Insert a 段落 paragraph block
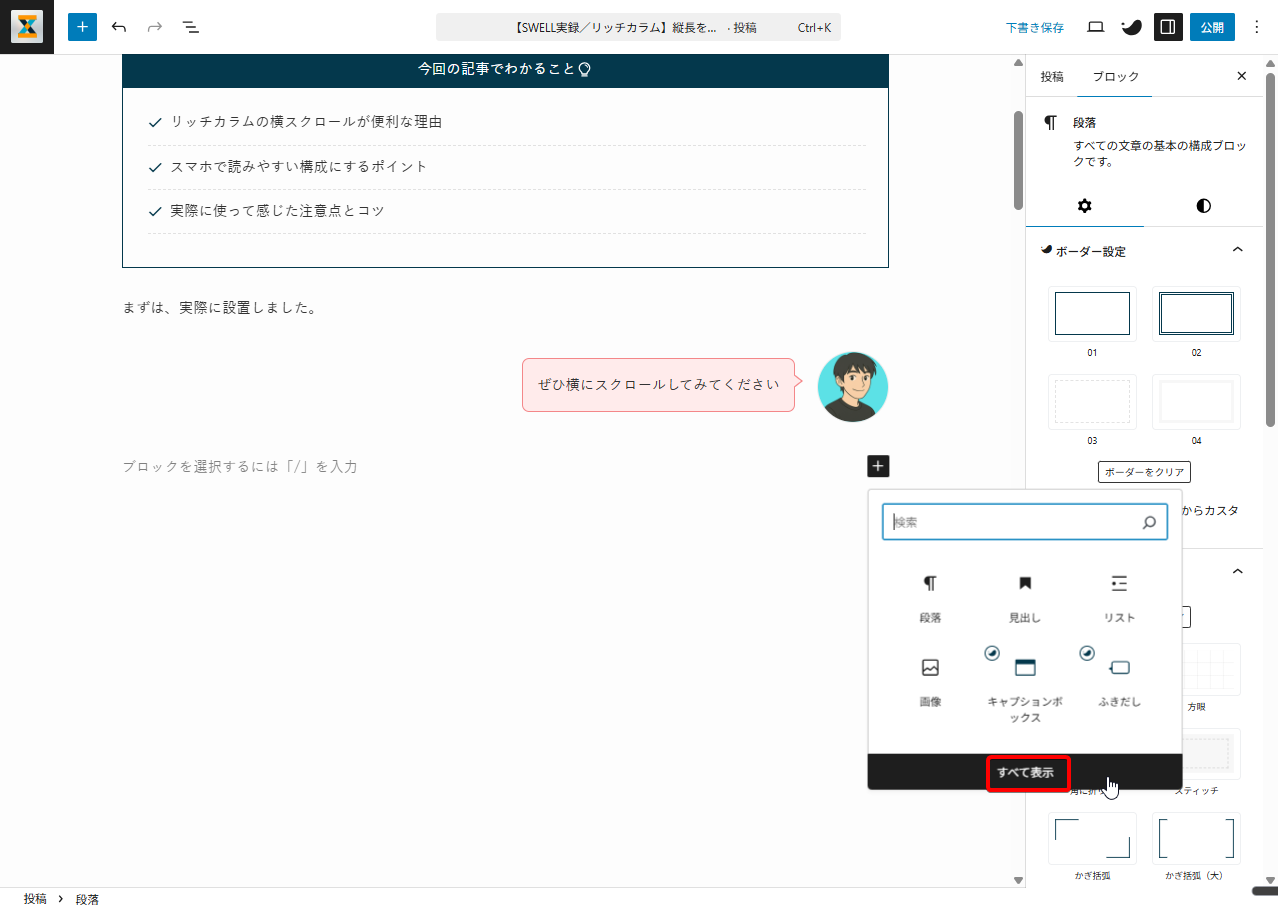This screenshot has width=1278, height=910. point(930,598)
